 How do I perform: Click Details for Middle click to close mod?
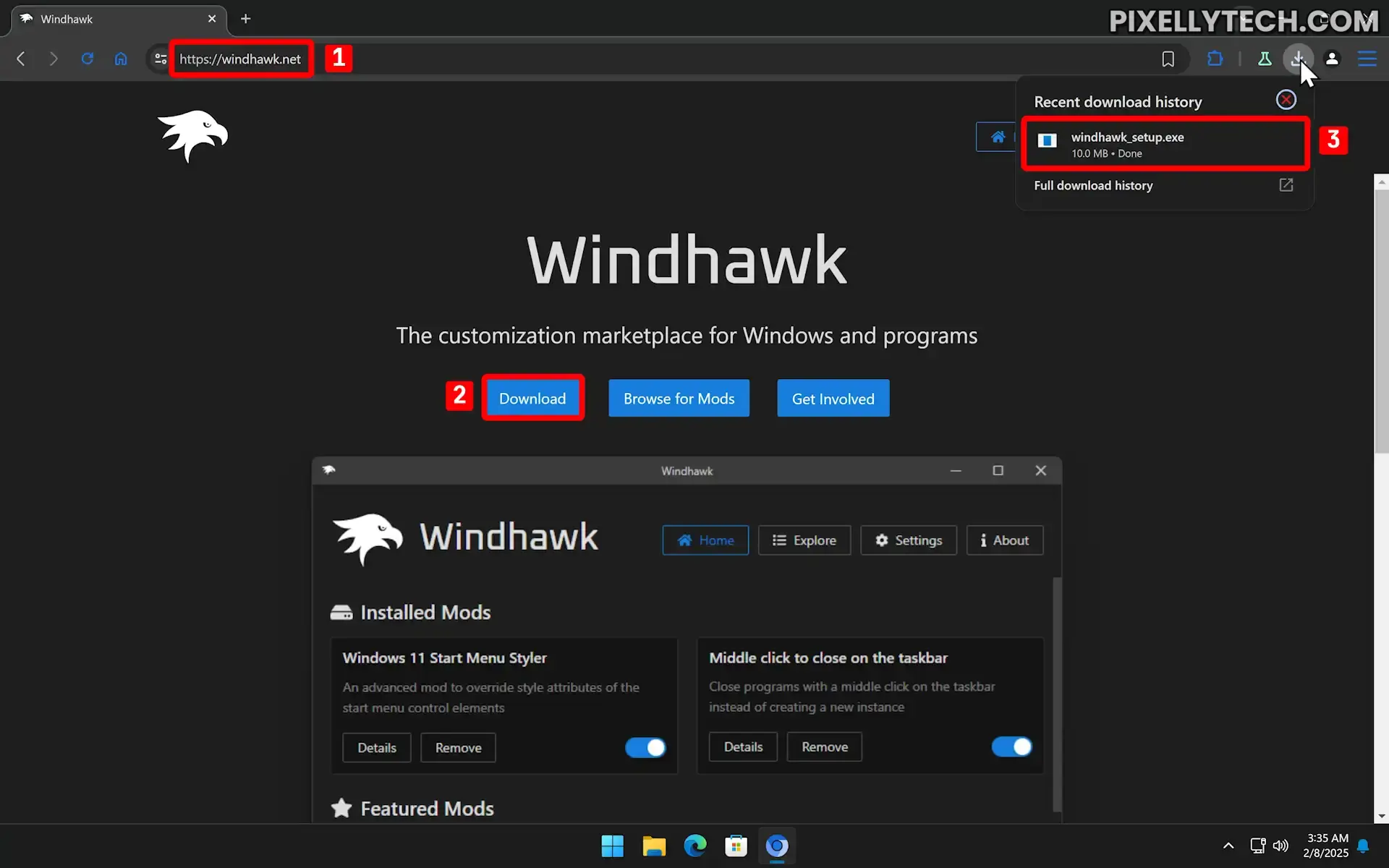pos(743,746)
